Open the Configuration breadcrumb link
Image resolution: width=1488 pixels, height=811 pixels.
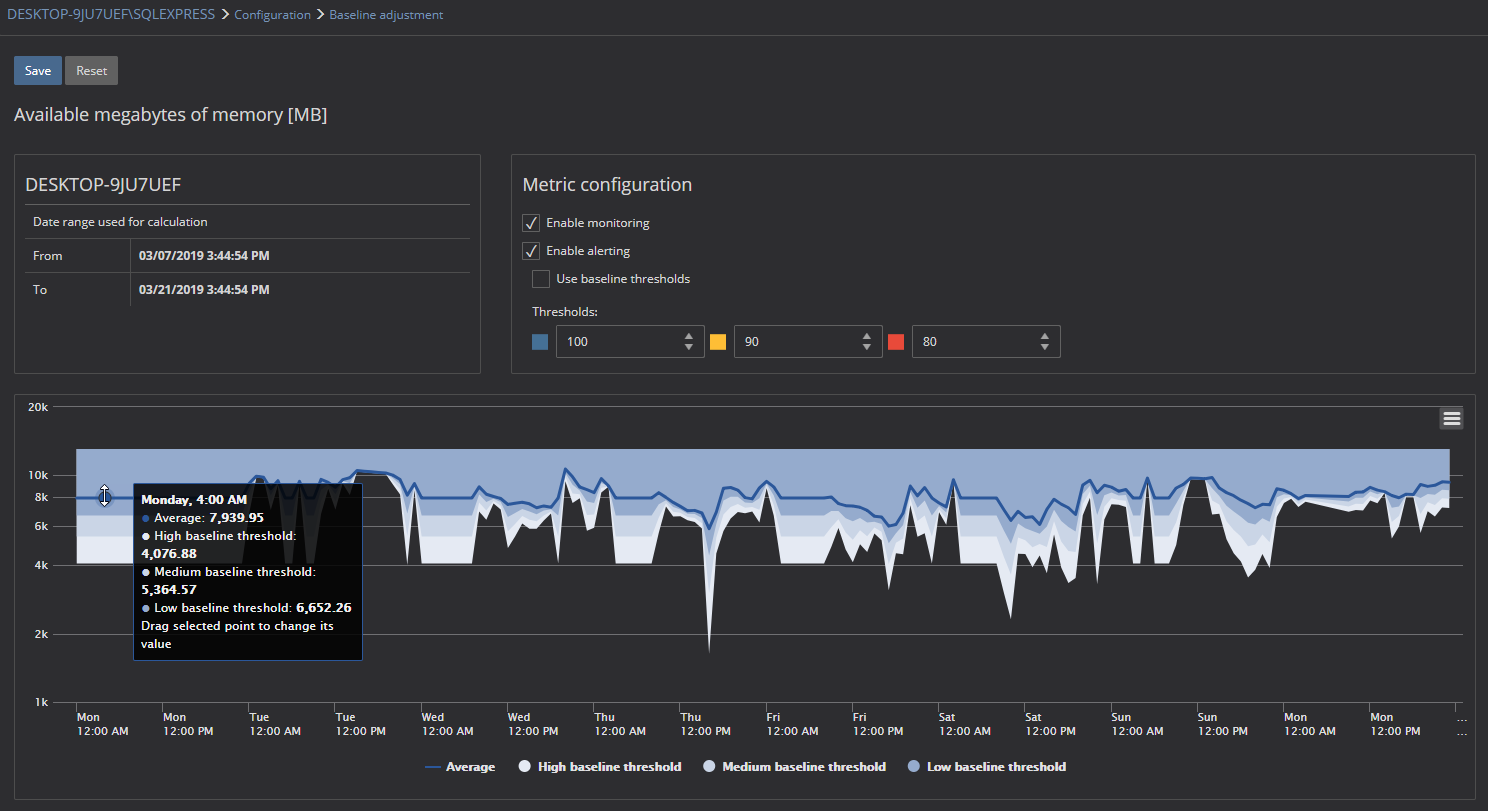click(272, 15)
